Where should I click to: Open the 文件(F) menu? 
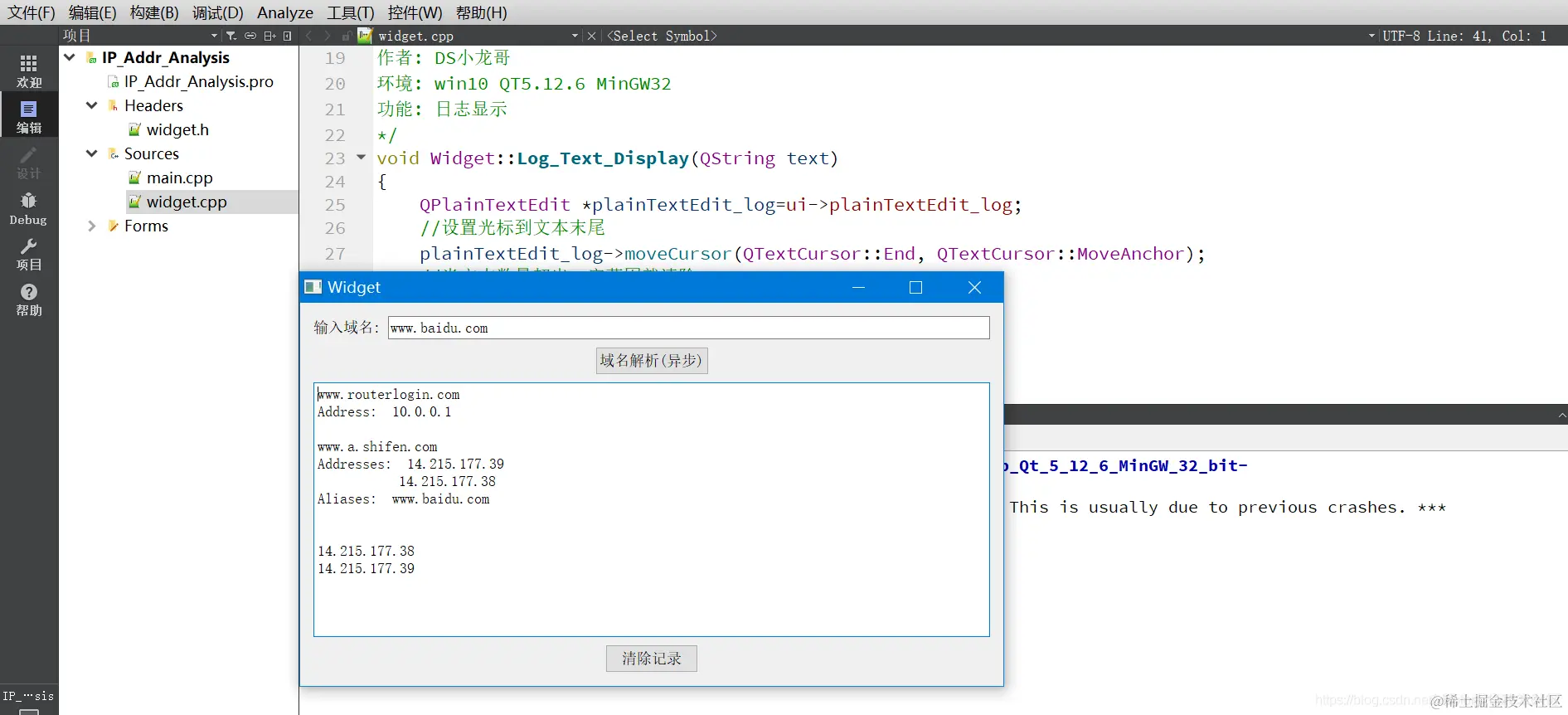[31, 12]
